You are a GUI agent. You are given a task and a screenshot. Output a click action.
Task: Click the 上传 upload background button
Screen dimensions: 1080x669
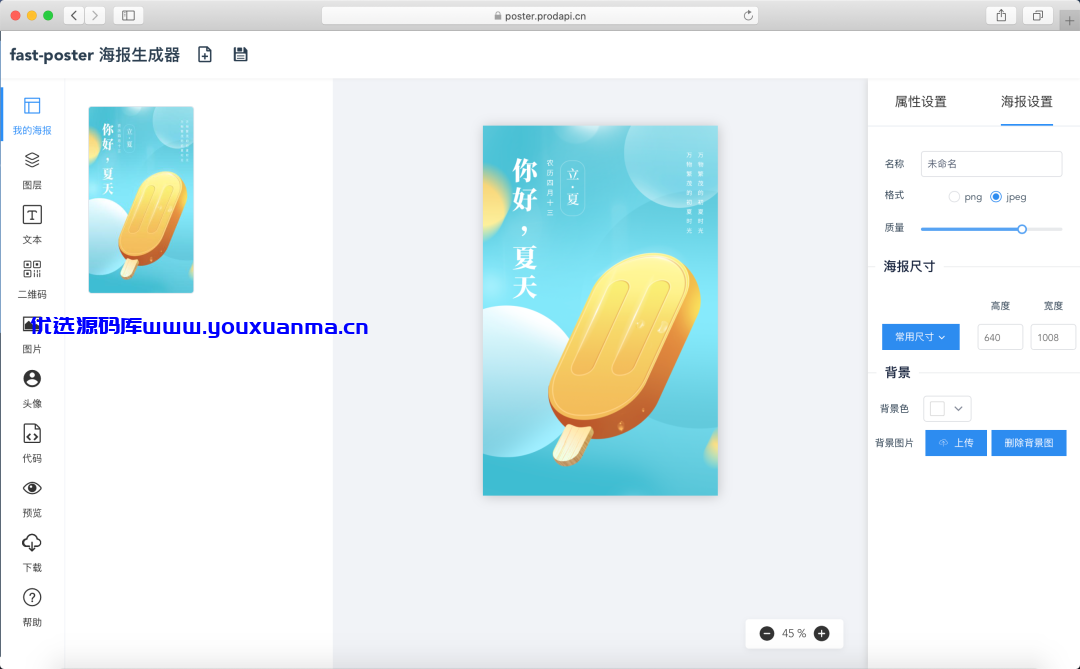pyautogui.click(x=956, y=443)
